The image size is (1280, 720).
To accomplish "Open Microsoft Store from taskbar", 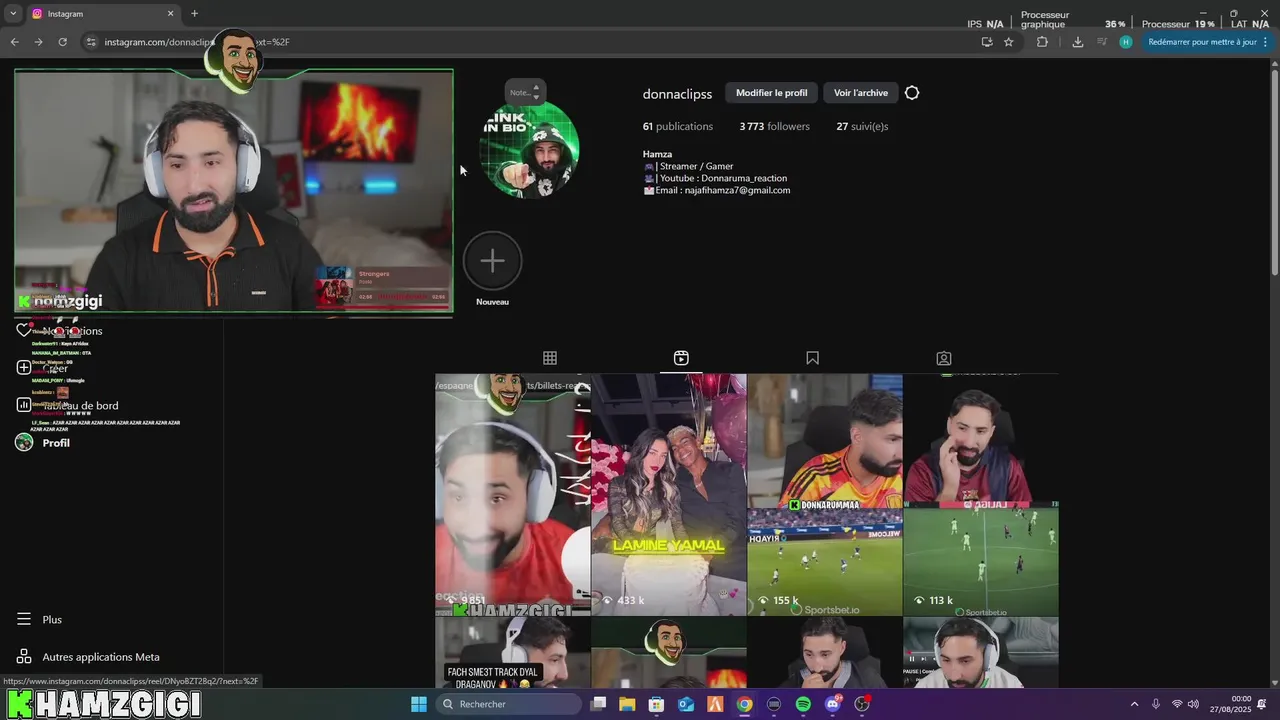I will (x=657, y=704).
